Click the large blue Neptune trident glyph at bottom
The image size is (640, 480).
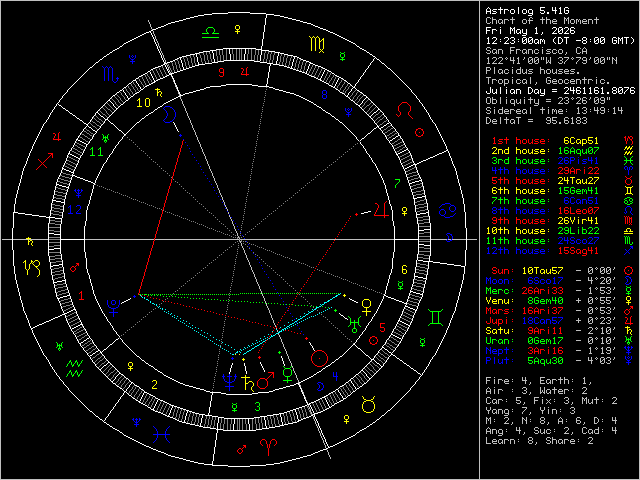point(229,382)
